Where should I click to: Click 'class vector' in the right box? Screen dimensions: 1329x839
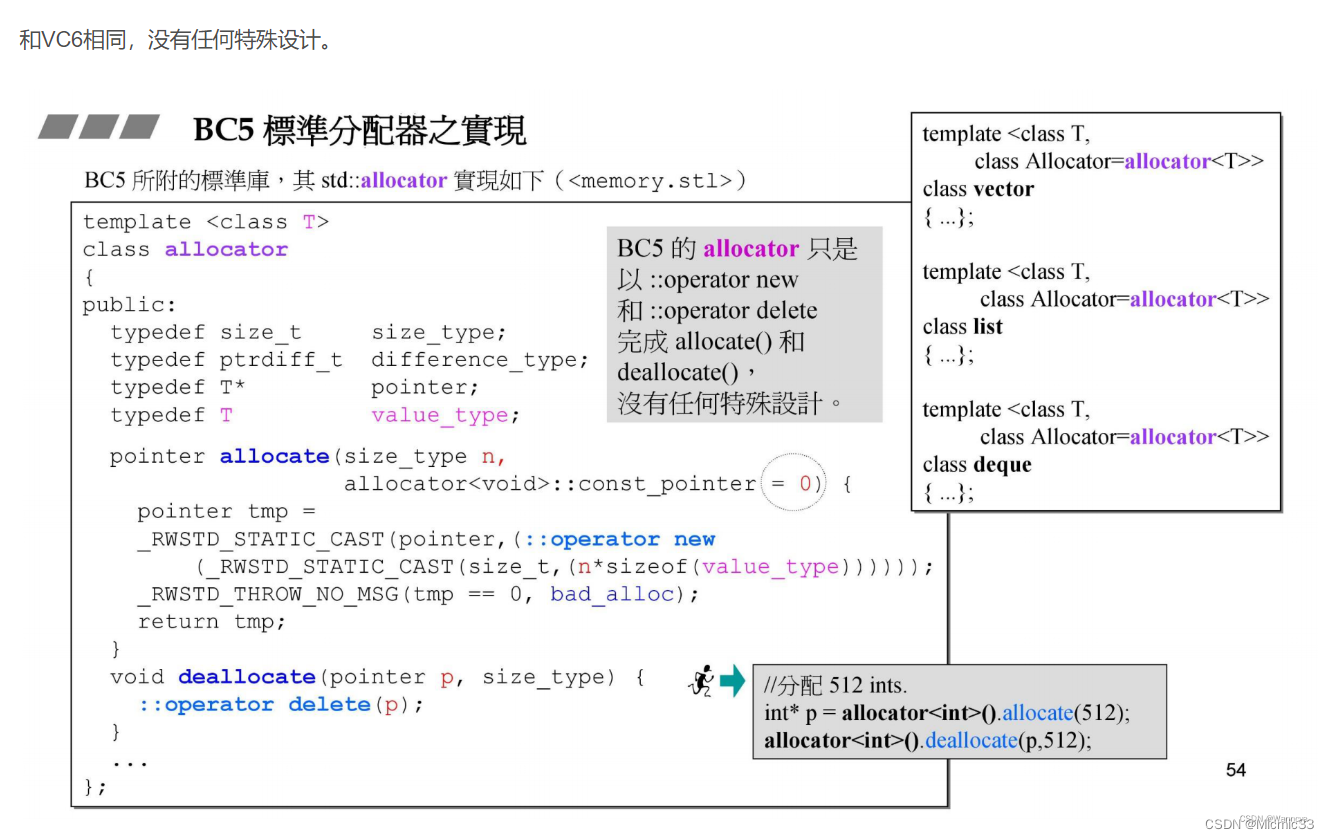click(978, 189)
